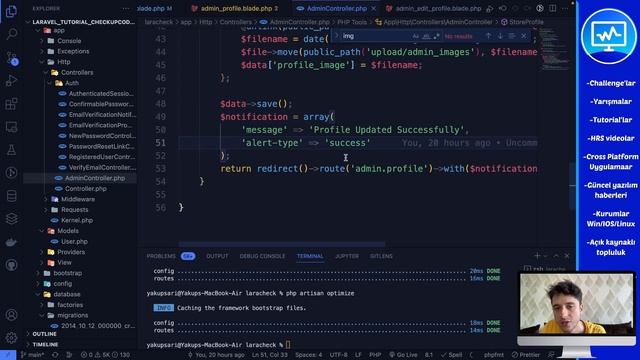Expand the OUTLINE section
Screen dimensions: 640x360
click(44, 334)
